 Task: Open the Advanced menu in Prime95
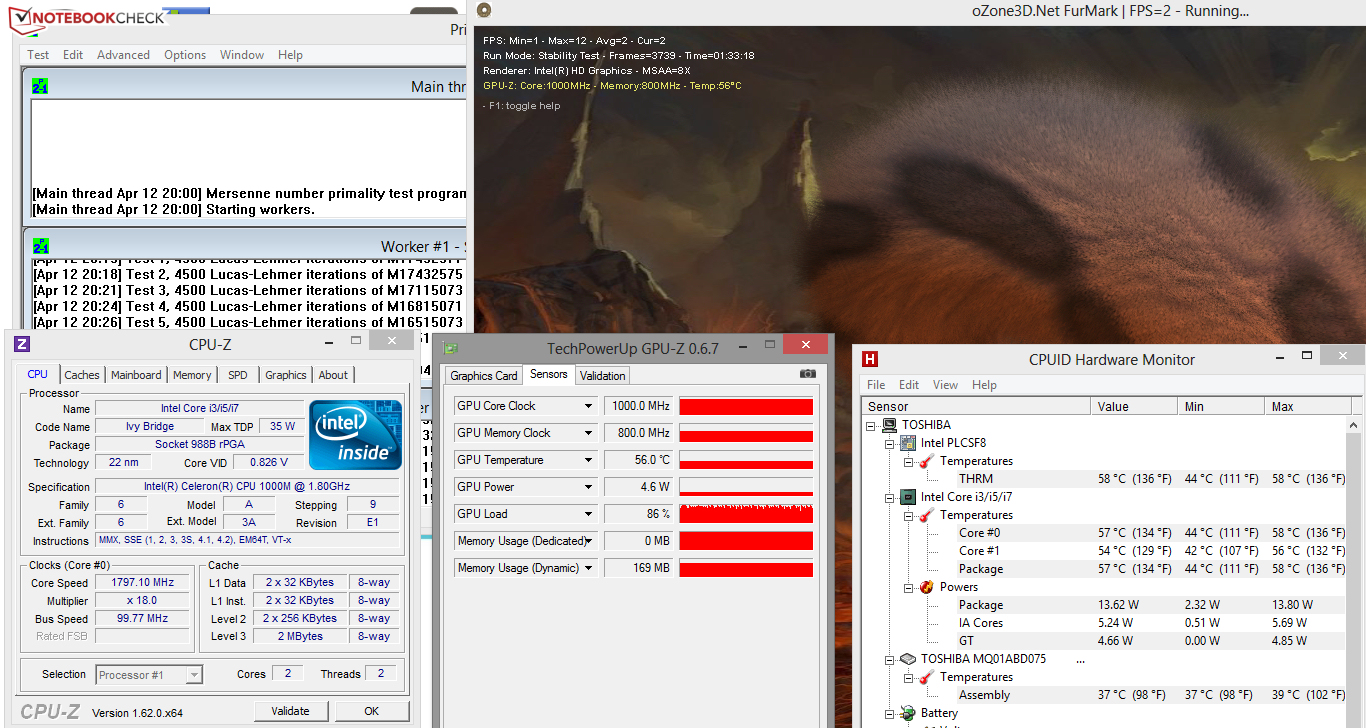pos(123,55)
